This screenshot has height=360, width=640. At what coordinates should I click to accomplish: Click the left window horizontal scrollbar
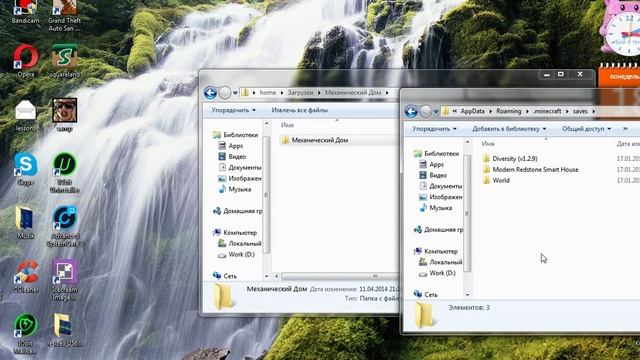339,276
